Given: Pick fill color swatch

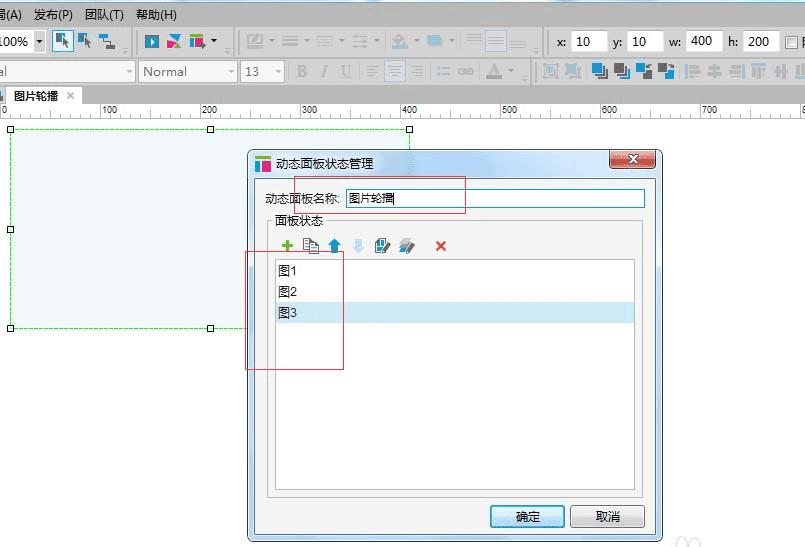Looking at the screenshot, I should point(400,41).
